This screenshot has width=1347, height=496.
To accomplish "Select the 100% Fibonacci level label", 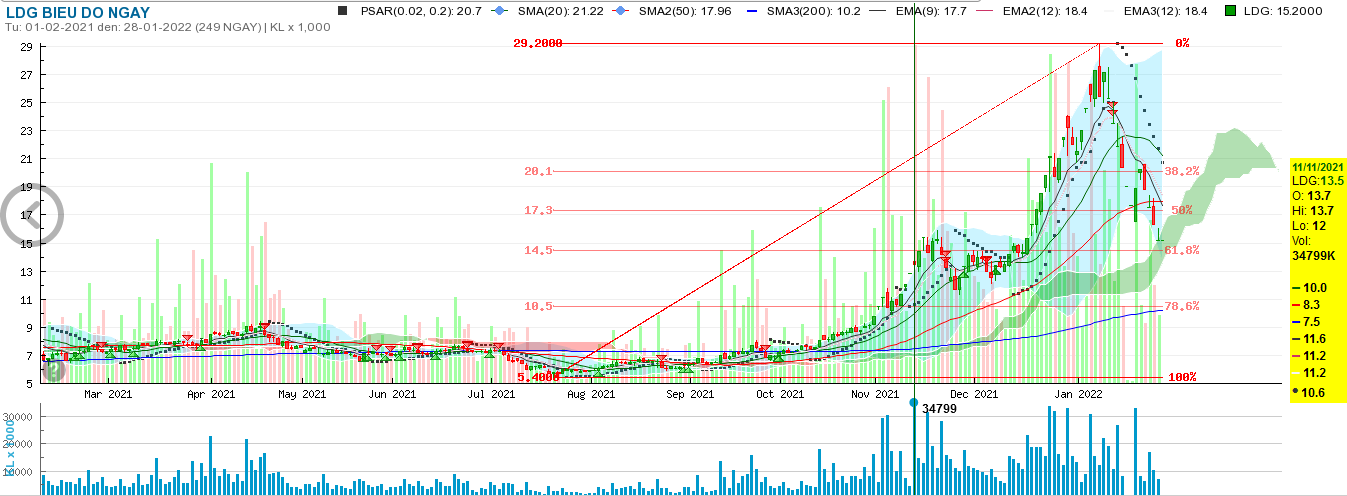I will tap(1183, 378).
